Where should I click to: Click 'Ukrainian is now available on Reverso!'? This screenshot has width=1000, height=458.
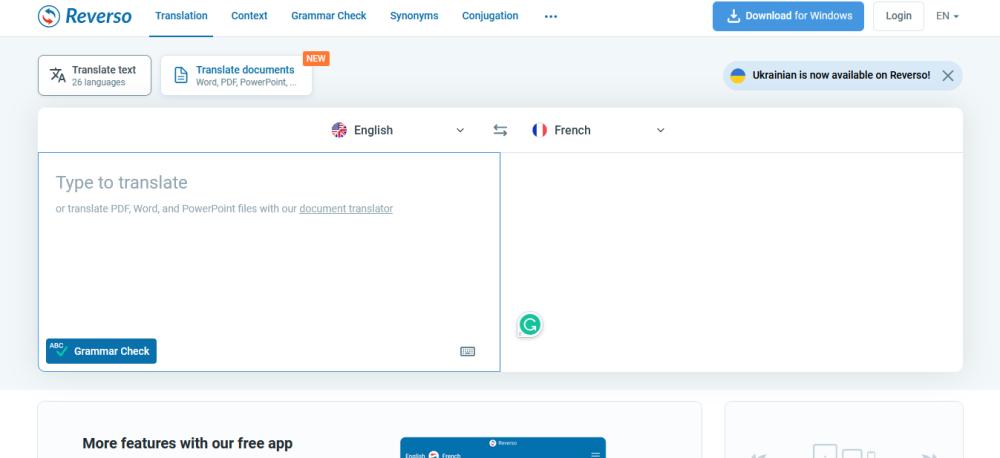(841, 75)
